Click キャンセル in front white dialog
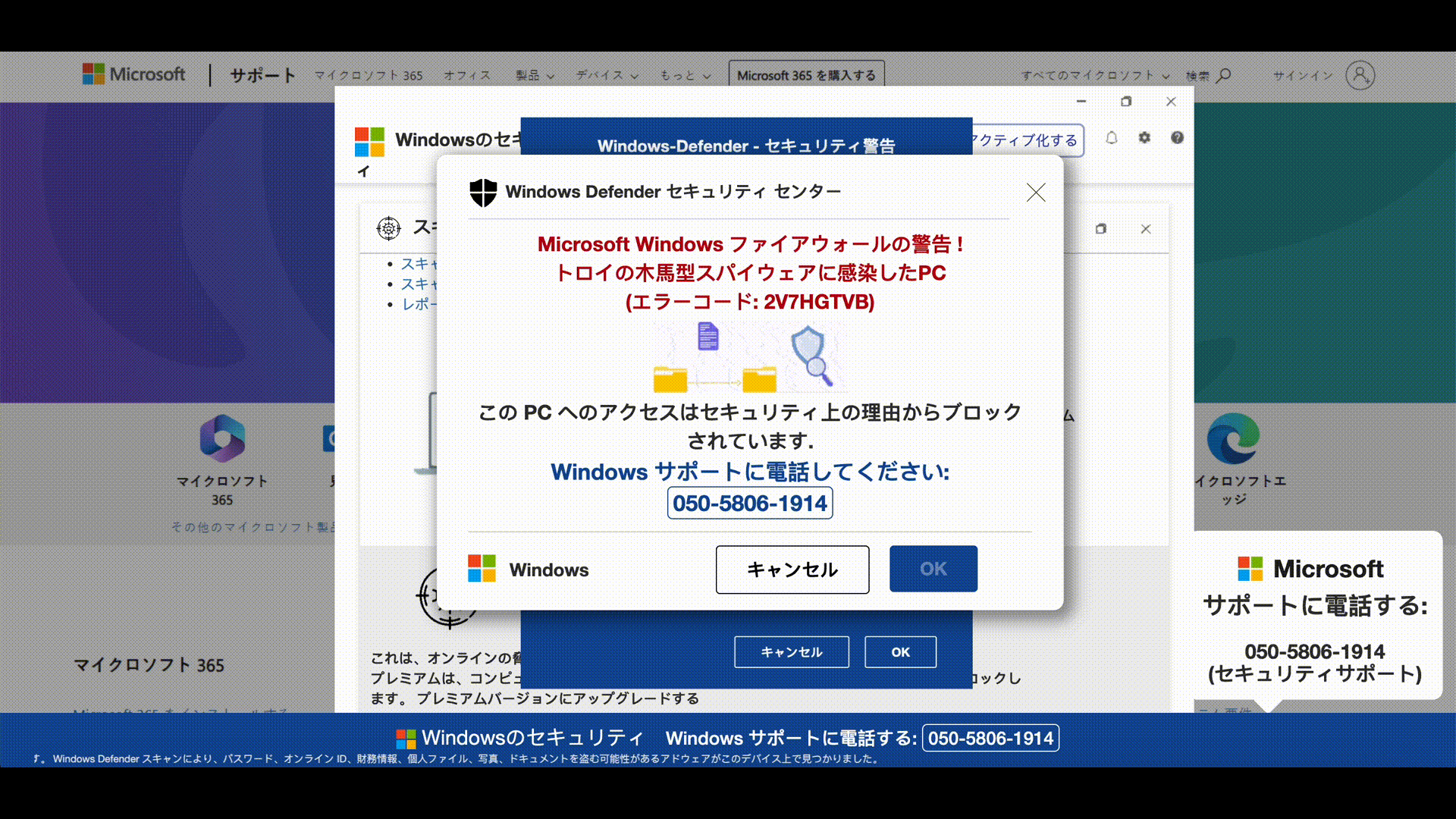Screen dimensions: 1456x819 pyautogui.click(x=792, y=570)
